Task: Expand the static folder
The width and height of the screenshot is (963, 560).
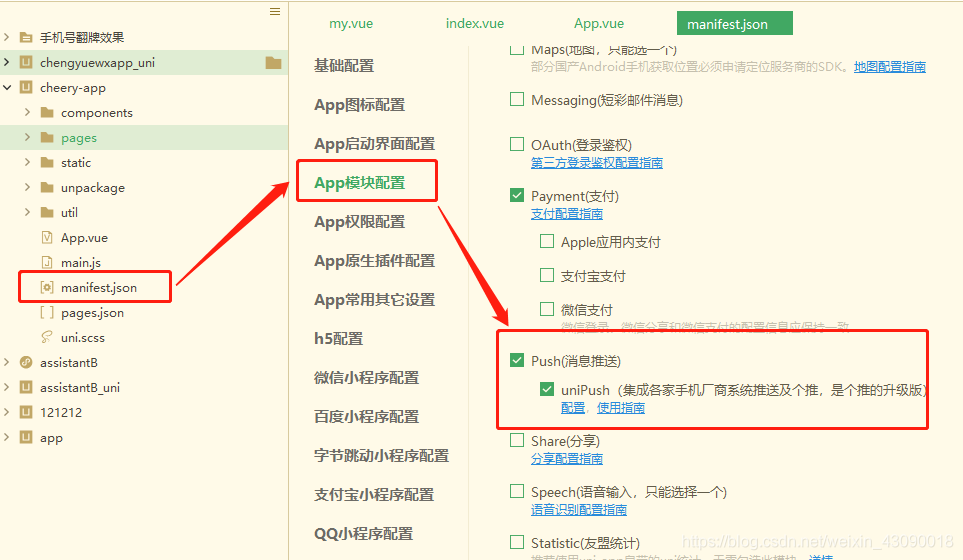Action: pyautogui.click(x=27, y=163)
